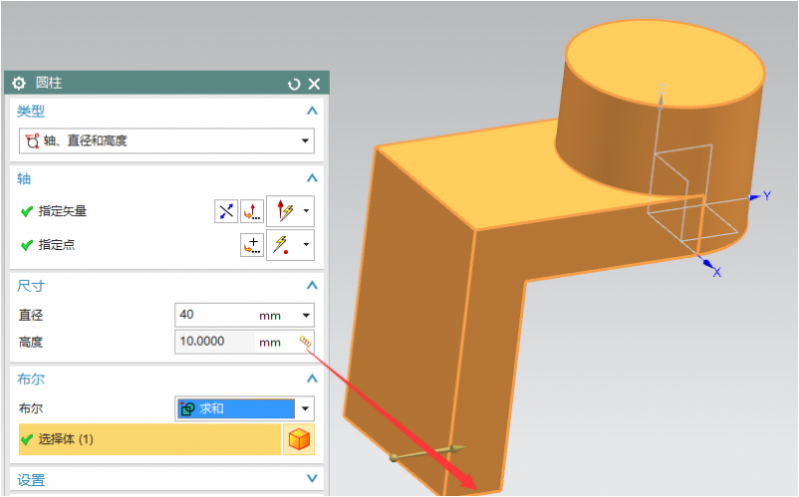
Task: Click the 圆柱 dialog gear settings icon
Action: pos(19,84)
